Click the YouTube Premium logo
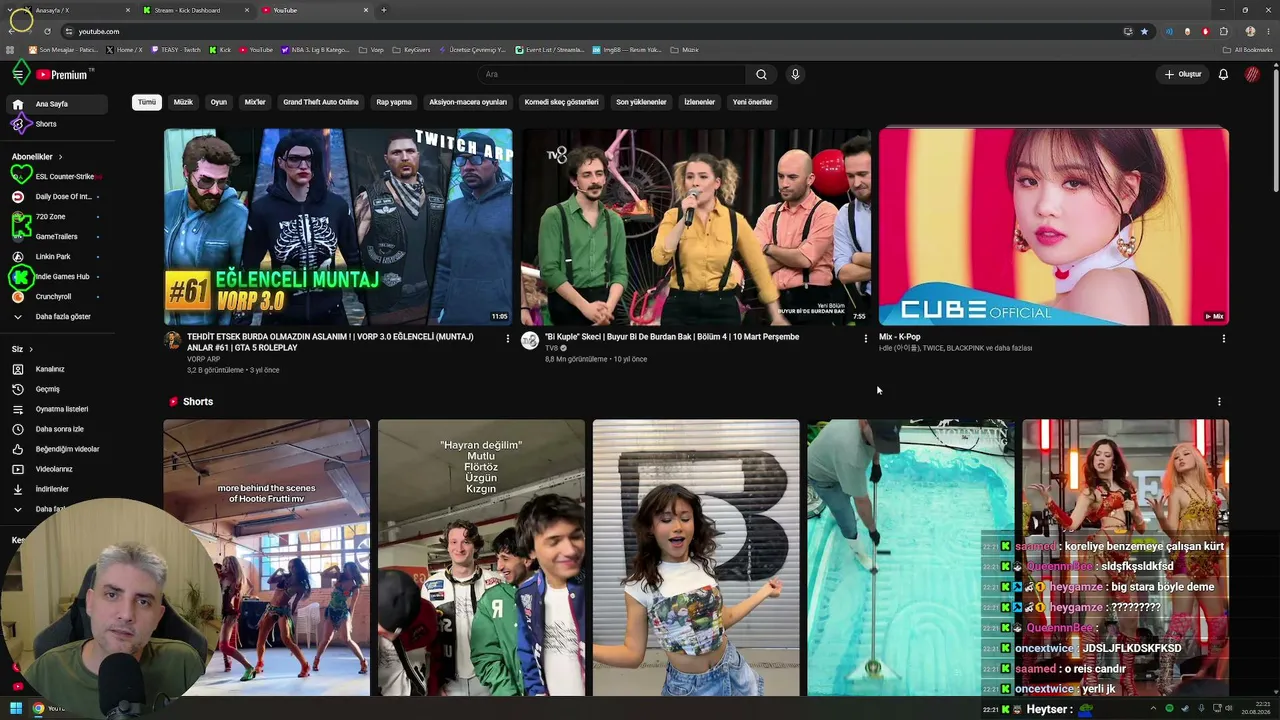1280x720 pixels. click(63, 75)
